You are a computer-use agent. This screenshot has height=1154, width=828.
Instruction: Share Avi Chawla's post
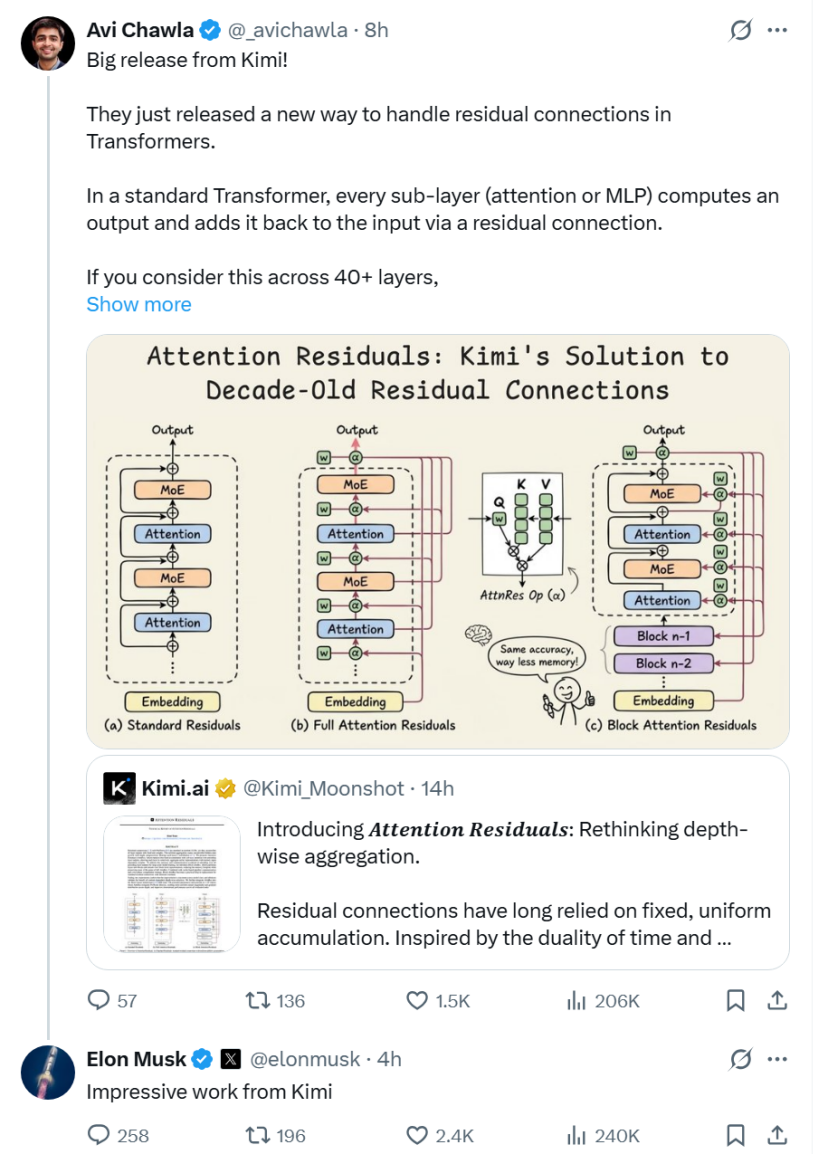point(776,1000)
